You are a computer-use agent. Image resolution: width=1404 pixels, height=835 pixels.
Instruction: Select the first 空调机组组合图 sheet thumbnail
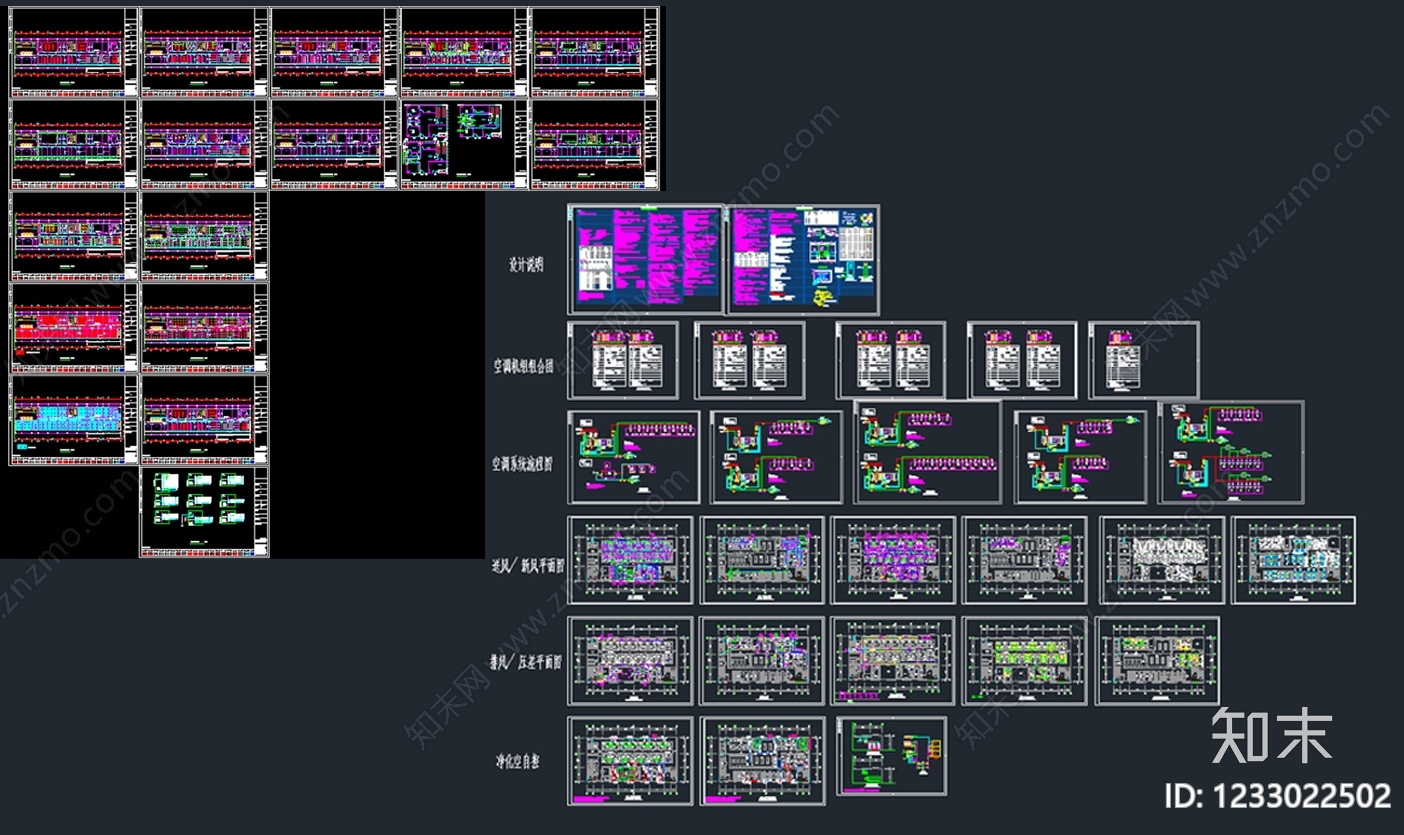(623, 360)
